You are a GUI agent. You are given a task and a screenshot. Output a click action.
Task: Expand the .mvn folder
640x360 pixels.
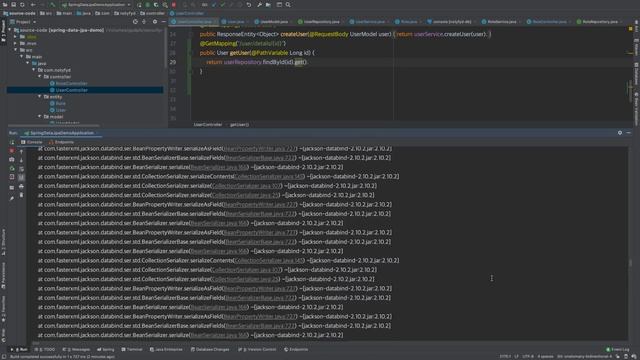coord(16,43)
